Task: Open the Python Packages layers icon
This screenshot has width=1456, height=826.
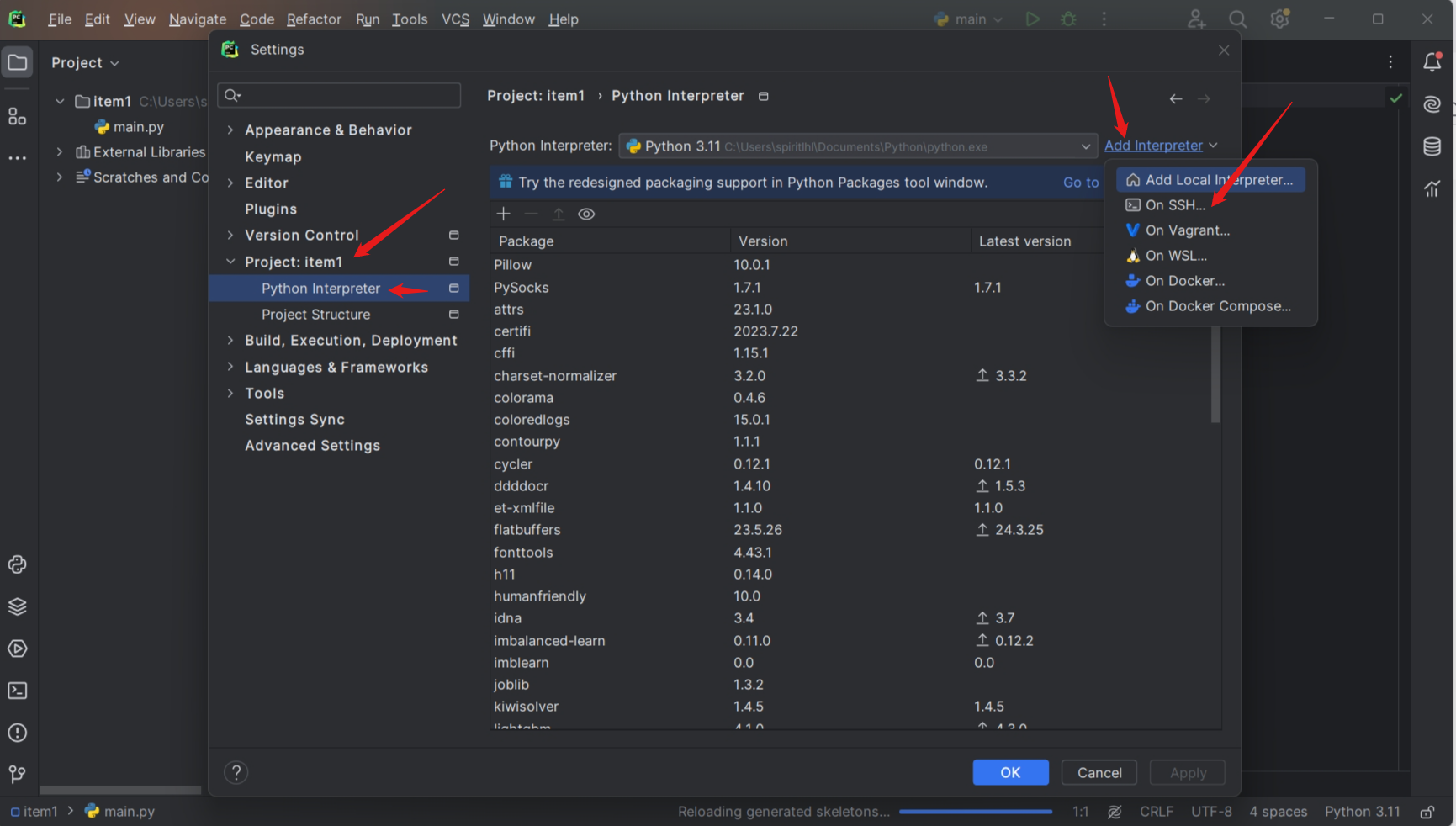Action: 17,606
